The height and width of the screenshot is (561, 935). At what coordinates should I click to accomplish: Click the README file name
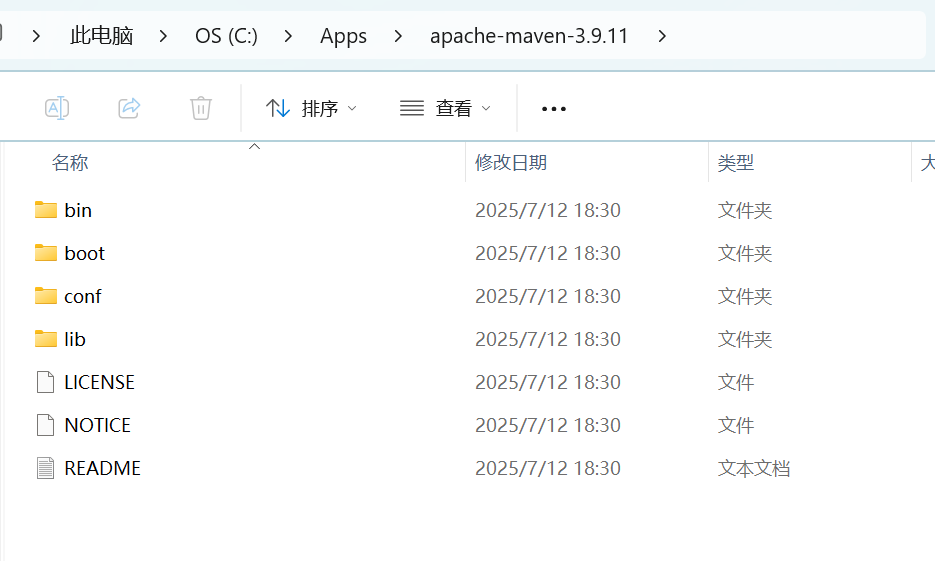(103, 468)
